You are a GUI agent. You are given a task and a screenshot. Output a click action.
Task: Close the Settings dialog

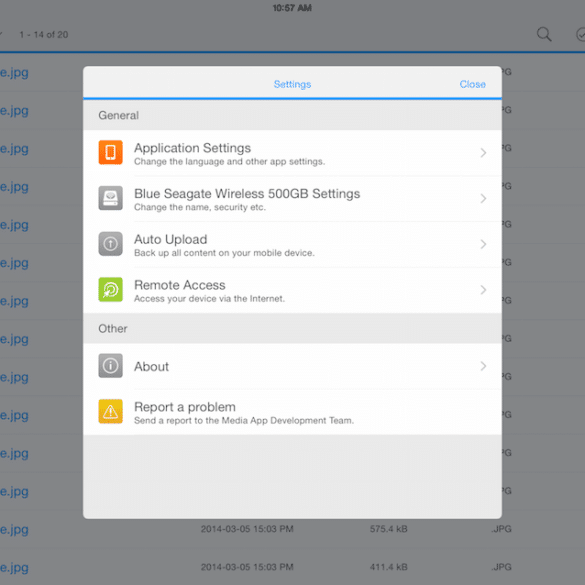click(x=472, y=84)
